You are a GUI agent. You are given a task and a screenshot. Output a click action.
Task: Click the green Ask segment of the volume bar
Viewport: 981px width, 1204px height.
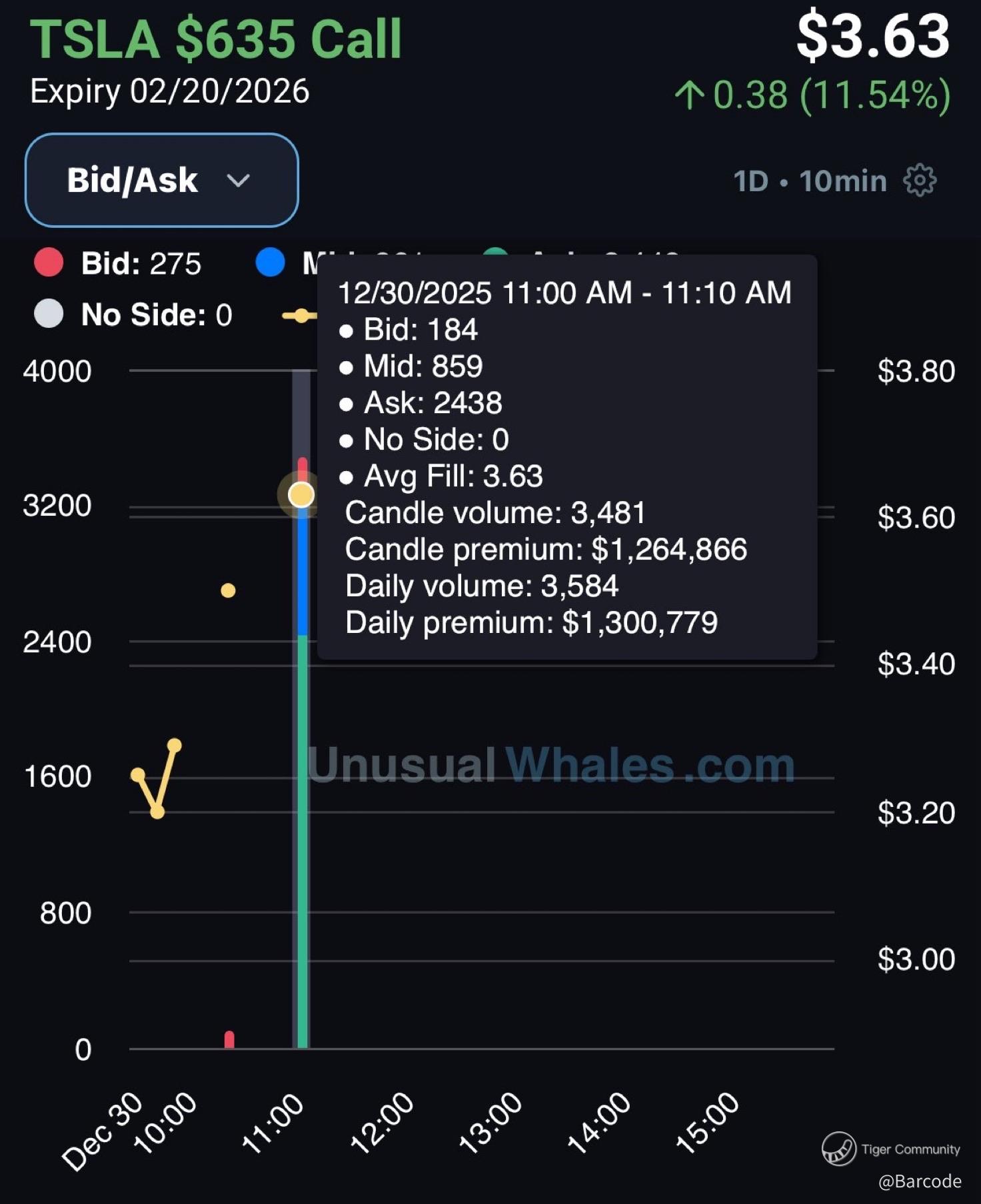click(x=303, y=840)
